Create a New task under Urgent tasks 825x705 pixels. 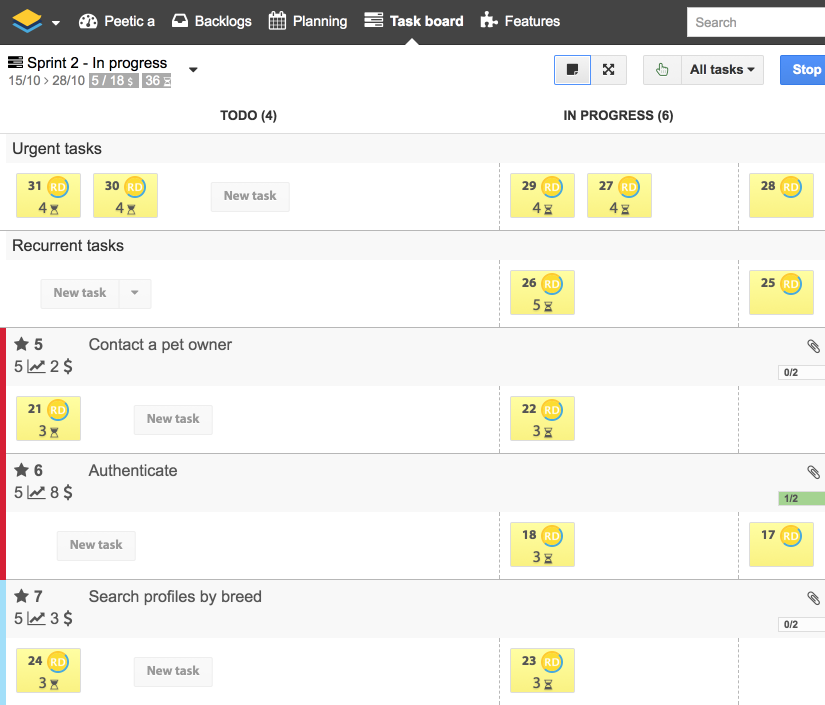[250, 196]
